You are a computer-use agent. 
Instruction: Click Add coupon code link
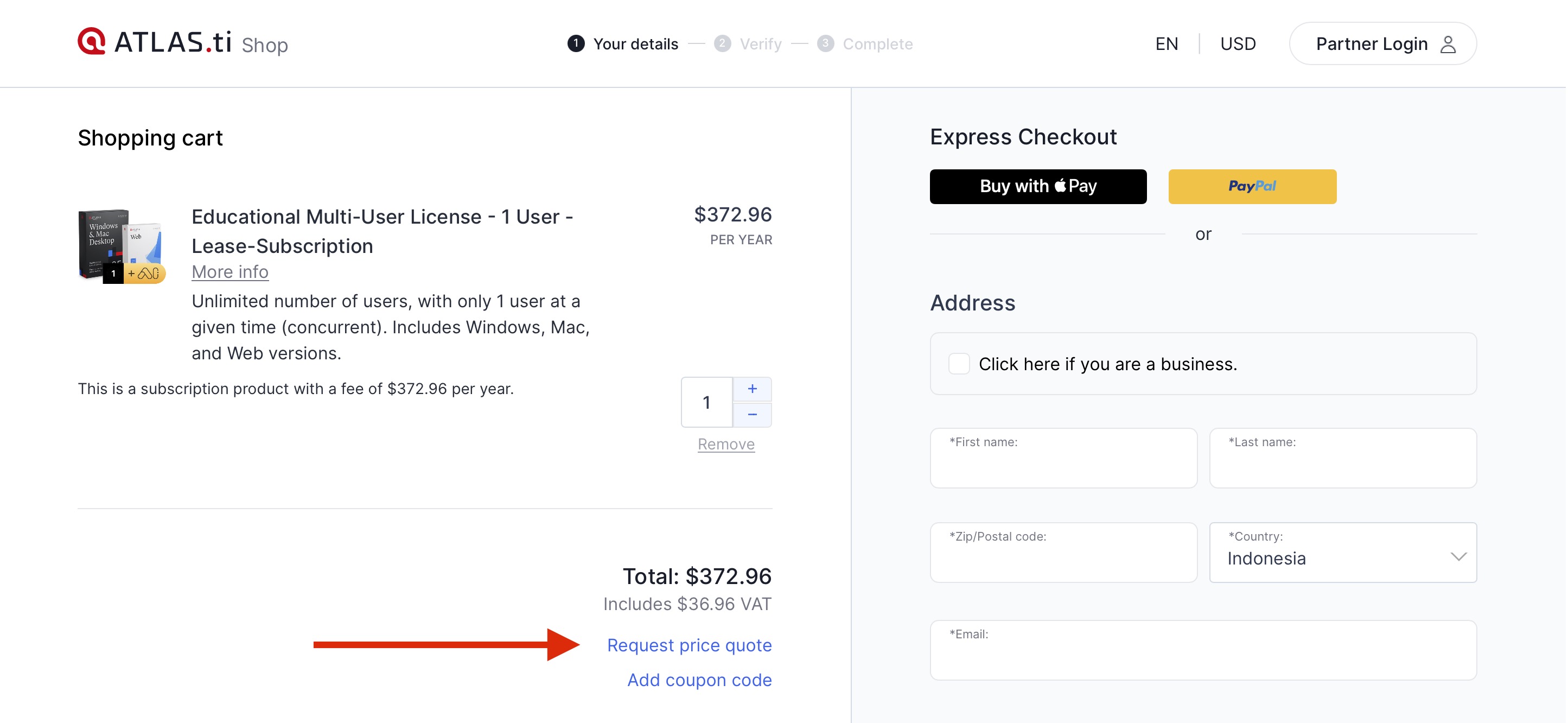tap(699, 680)
